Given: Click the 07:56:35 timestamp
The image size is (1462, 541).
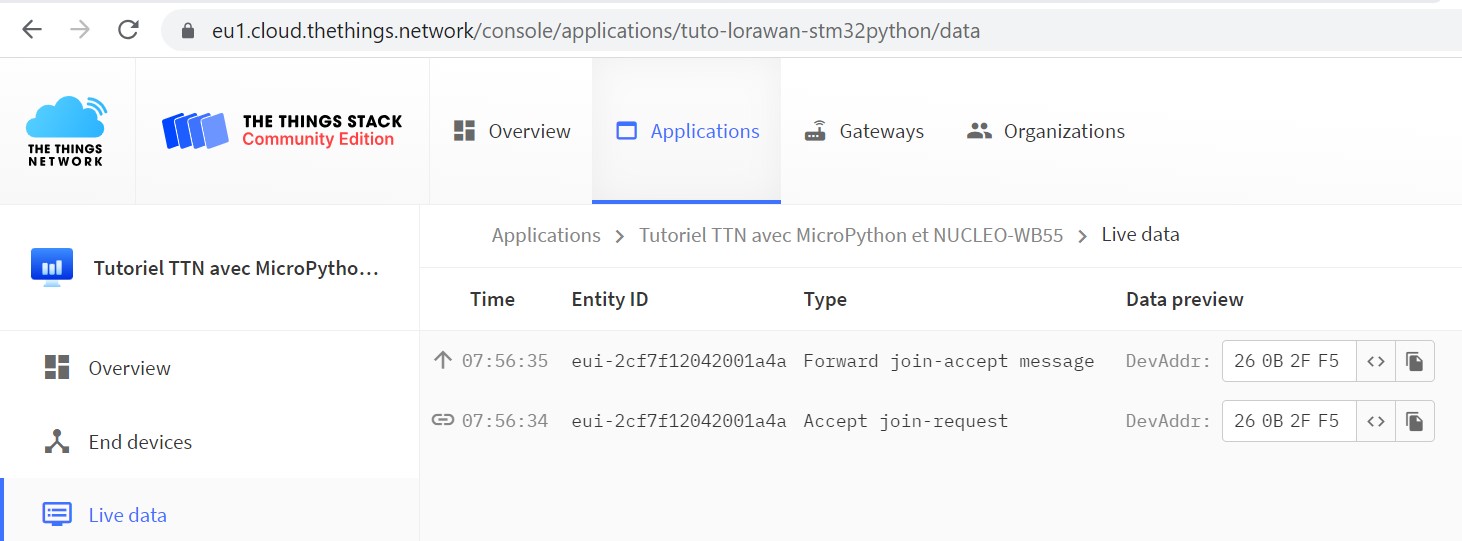Looking at the screenshot, I should tap(505, 361).
